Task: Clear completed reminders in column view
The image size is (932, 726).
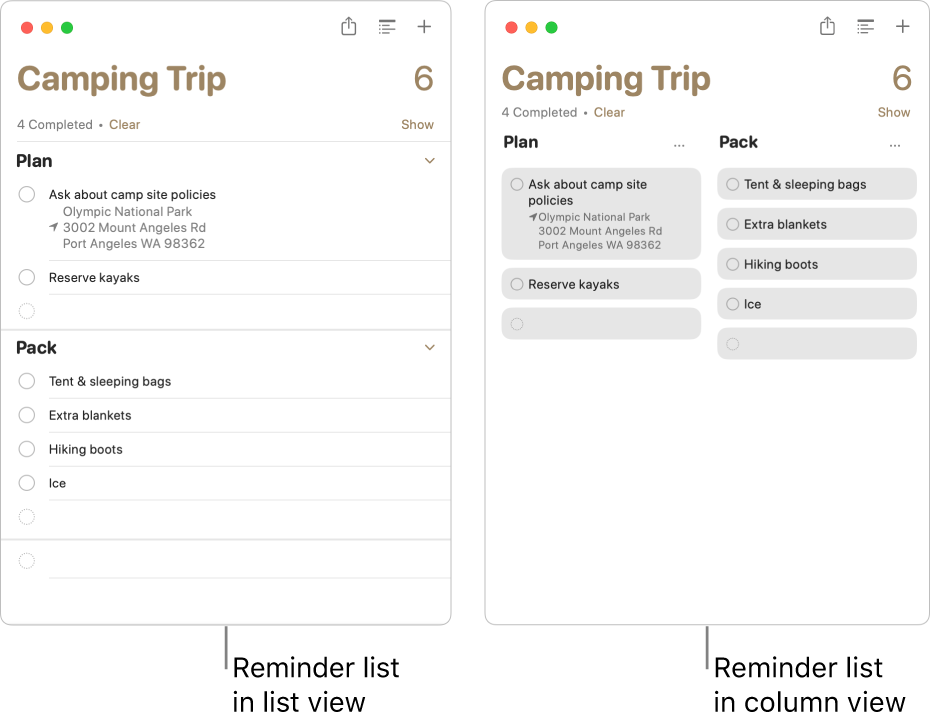Action: pos(609,112)
